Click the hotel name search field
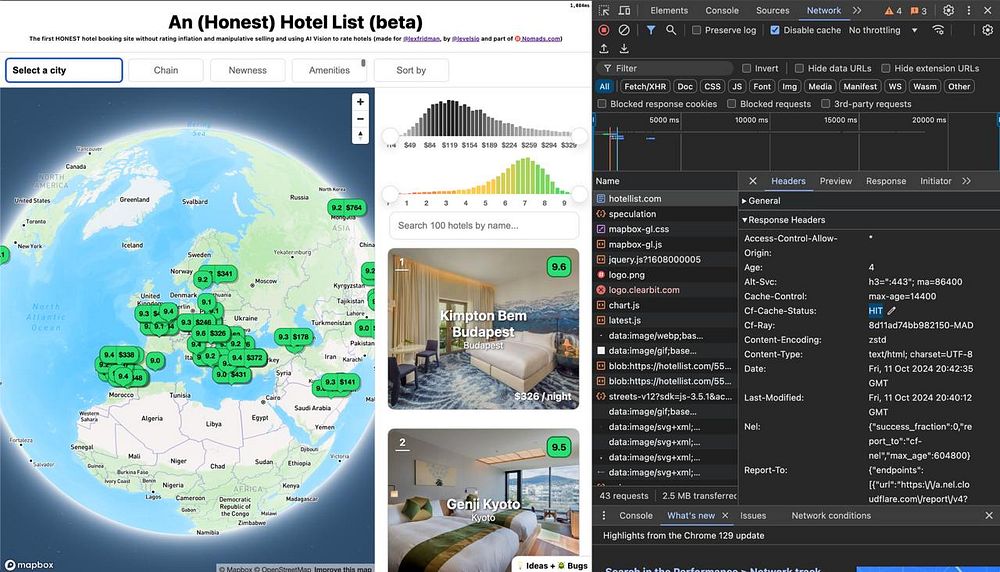The width and height of the screenshot is (1000, 572). coord(483,225)
